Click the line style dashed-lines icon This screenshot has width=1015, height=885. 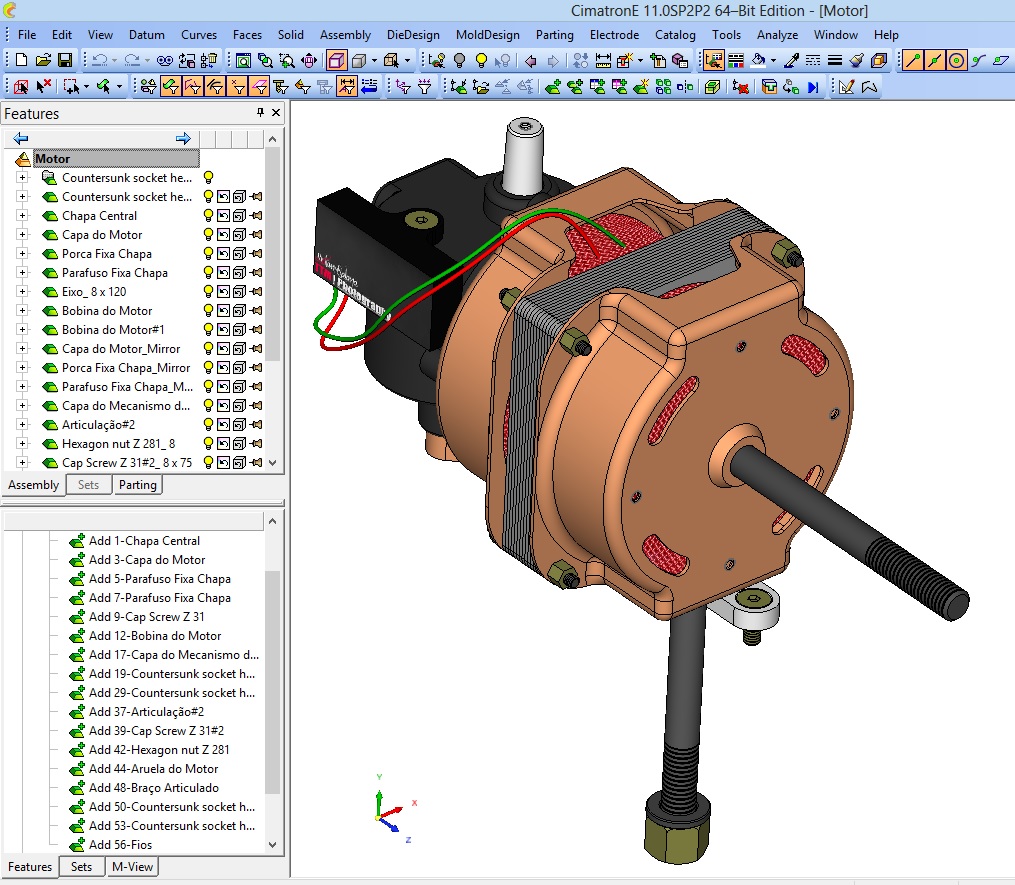813,60
